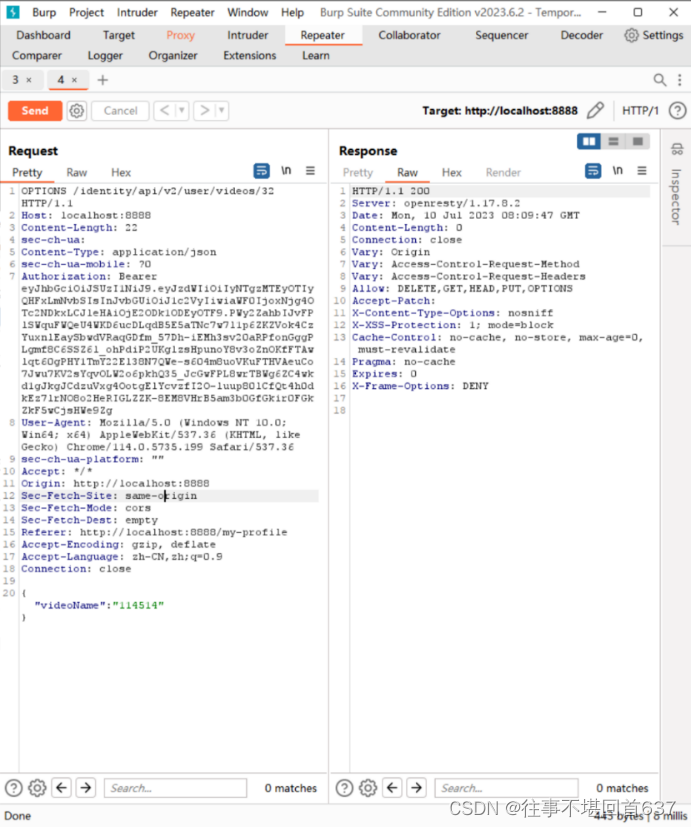The height and width of the screenshot is (827, 691).
Task: Jump to next request search match
Action: point(86,788)
